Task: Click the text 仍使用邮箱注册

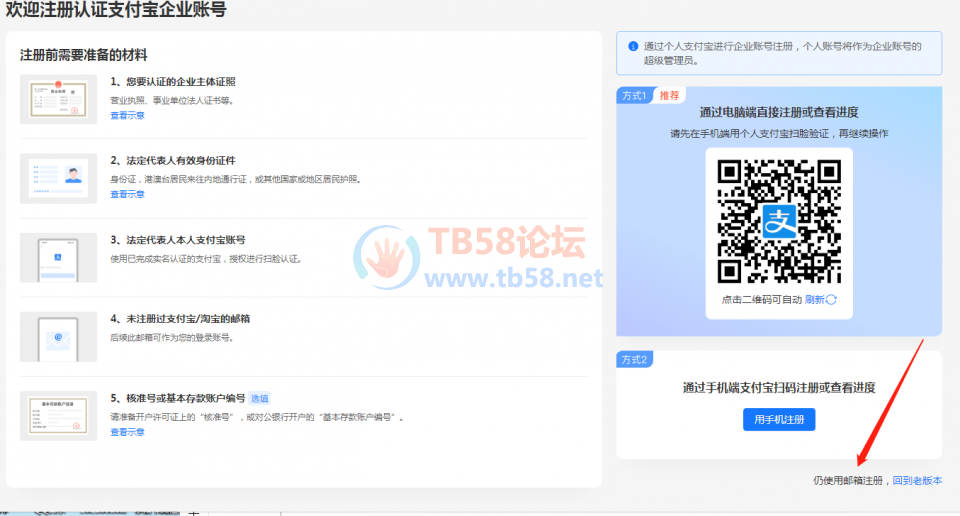Action: [x=848, y=480]
